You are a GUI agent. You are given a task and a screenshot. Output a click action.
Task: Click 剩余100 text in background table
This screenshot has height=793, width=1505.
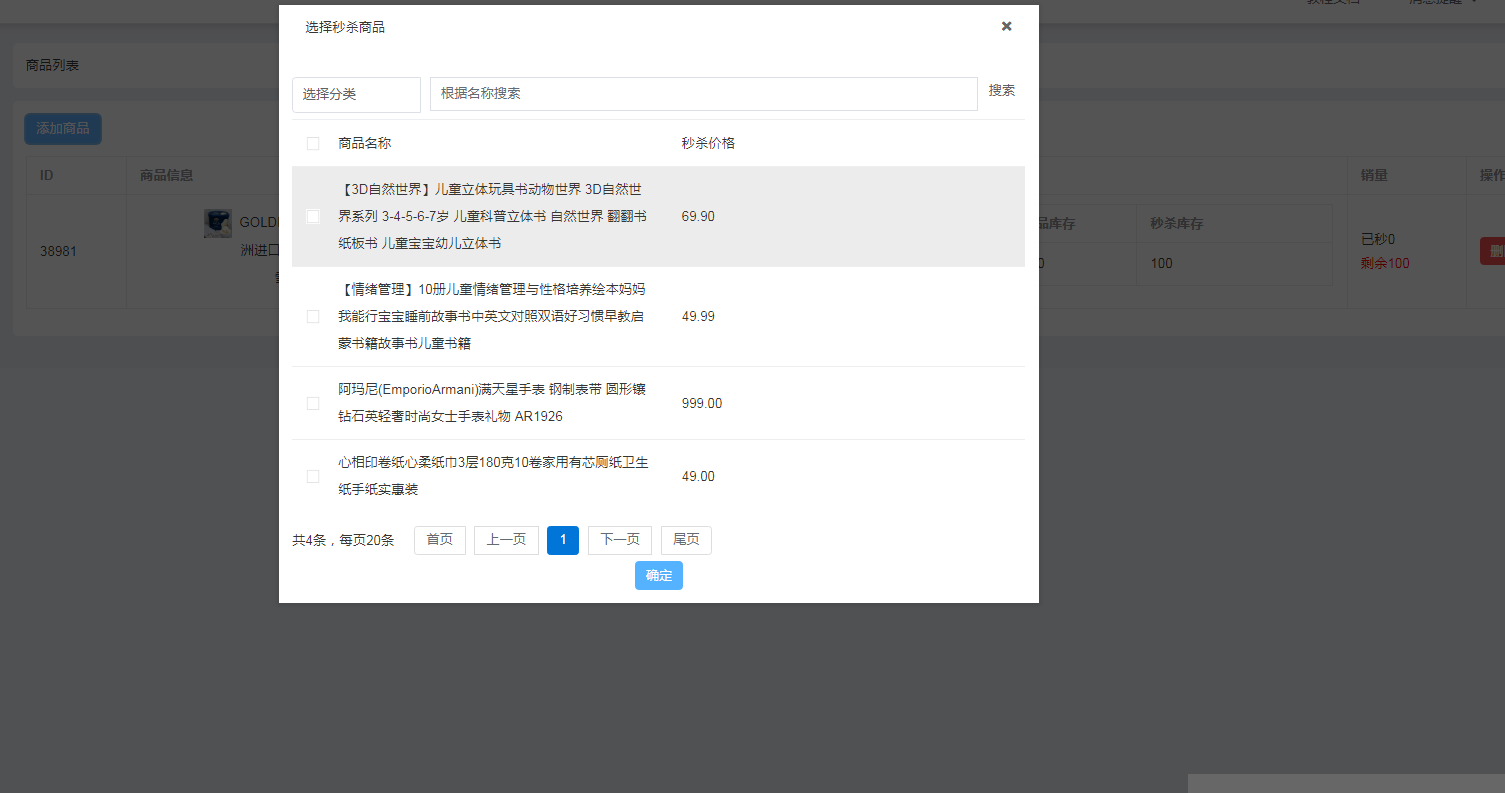tap(1385, 263)
